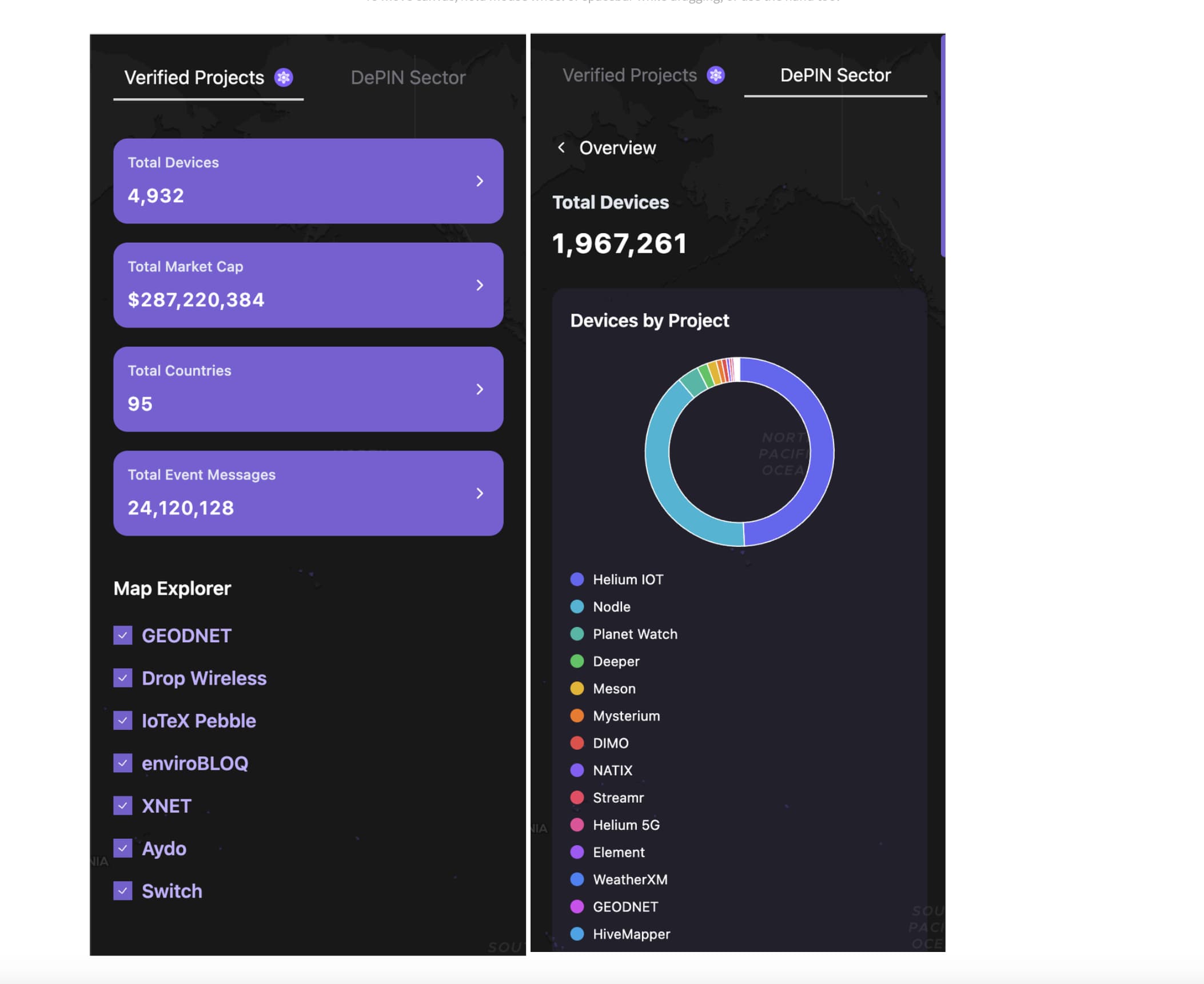Click the Deeper legend color dot
This screenshot has height=984, width=1204.
click(x=577, y=661)
